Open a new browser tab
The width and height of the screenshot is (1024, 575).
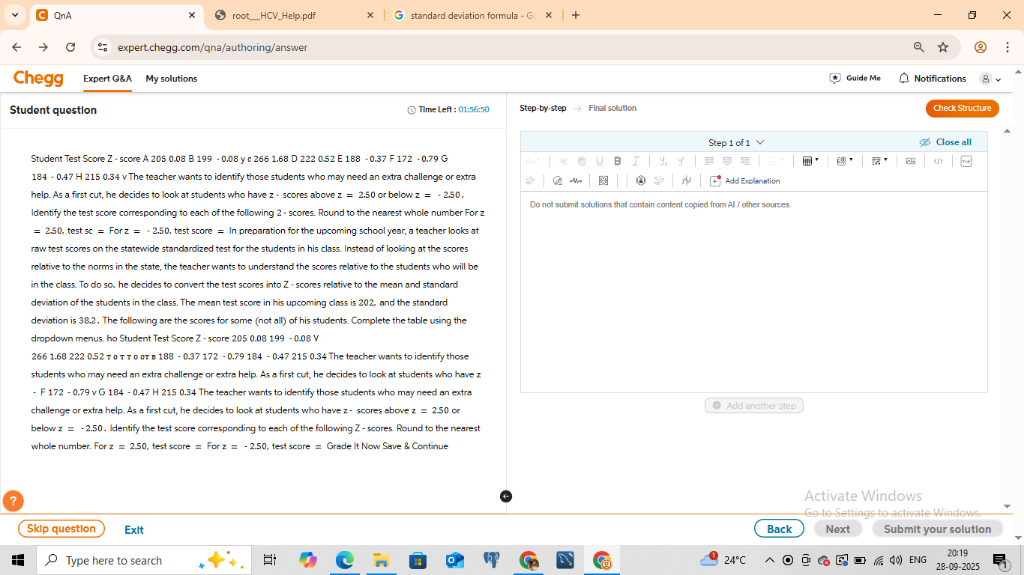pyautogui.click(x=575, y=15)
